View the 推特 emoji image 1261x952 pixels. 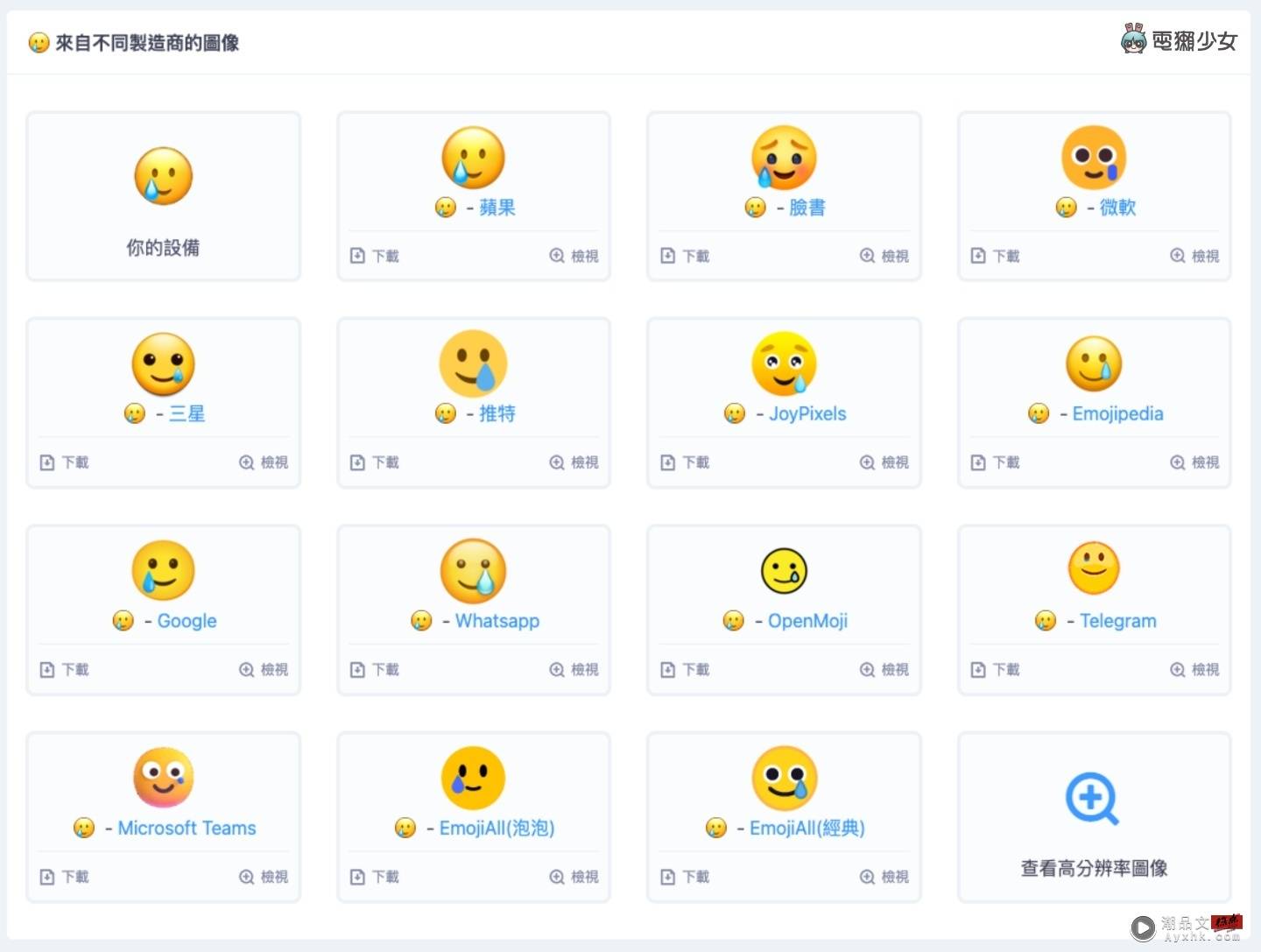pyautogui.click(x=574, y=462)
